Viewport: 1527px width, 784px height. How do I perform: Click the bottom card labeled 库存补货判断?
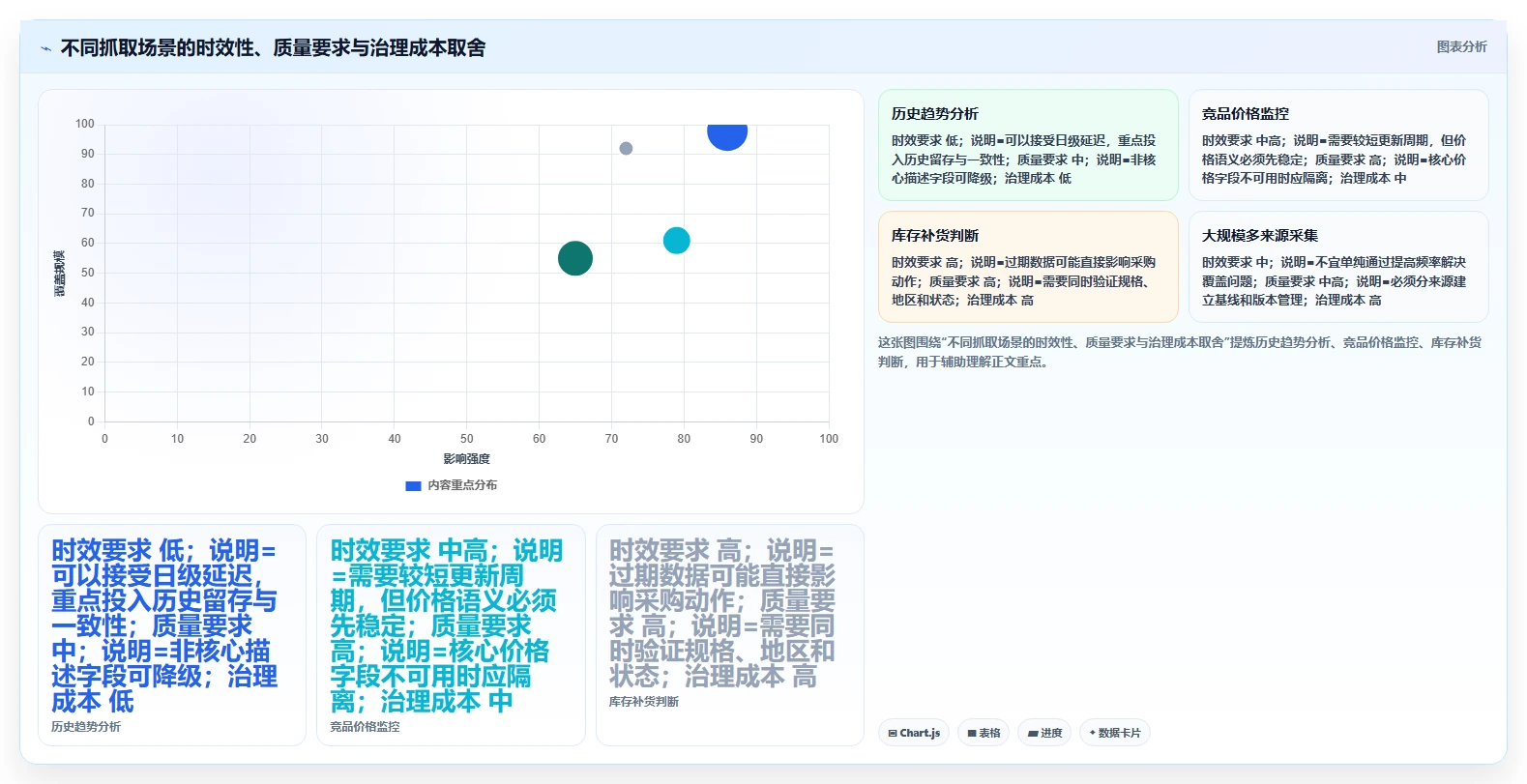(x=730, y=635)
